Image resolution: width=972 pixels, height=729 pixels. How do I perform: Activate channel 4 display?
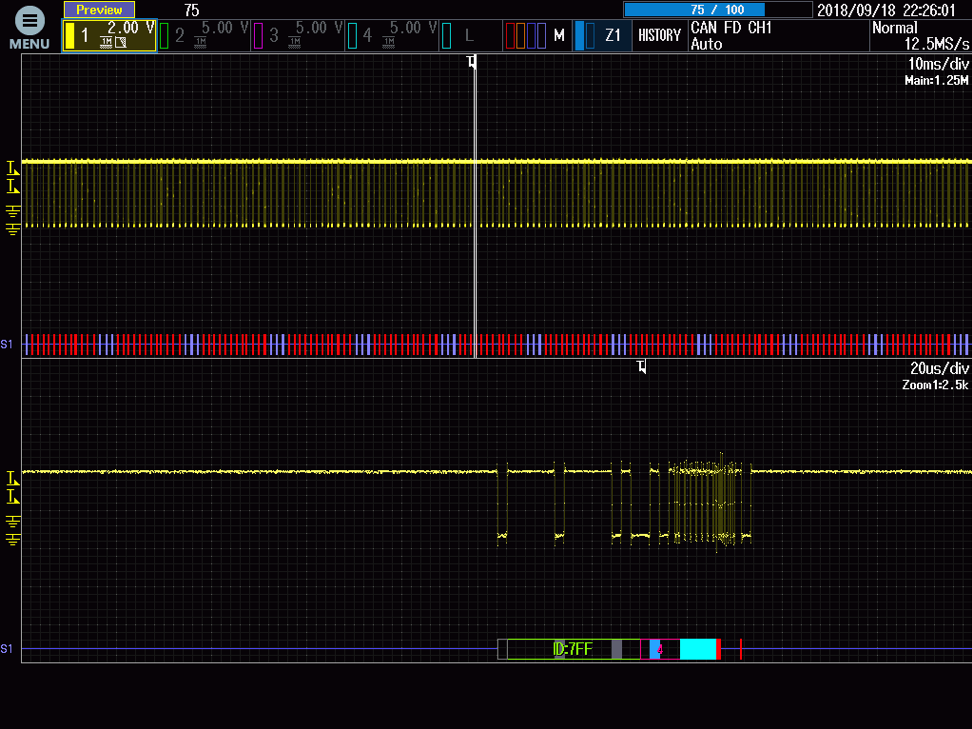[x=391, y=36]
